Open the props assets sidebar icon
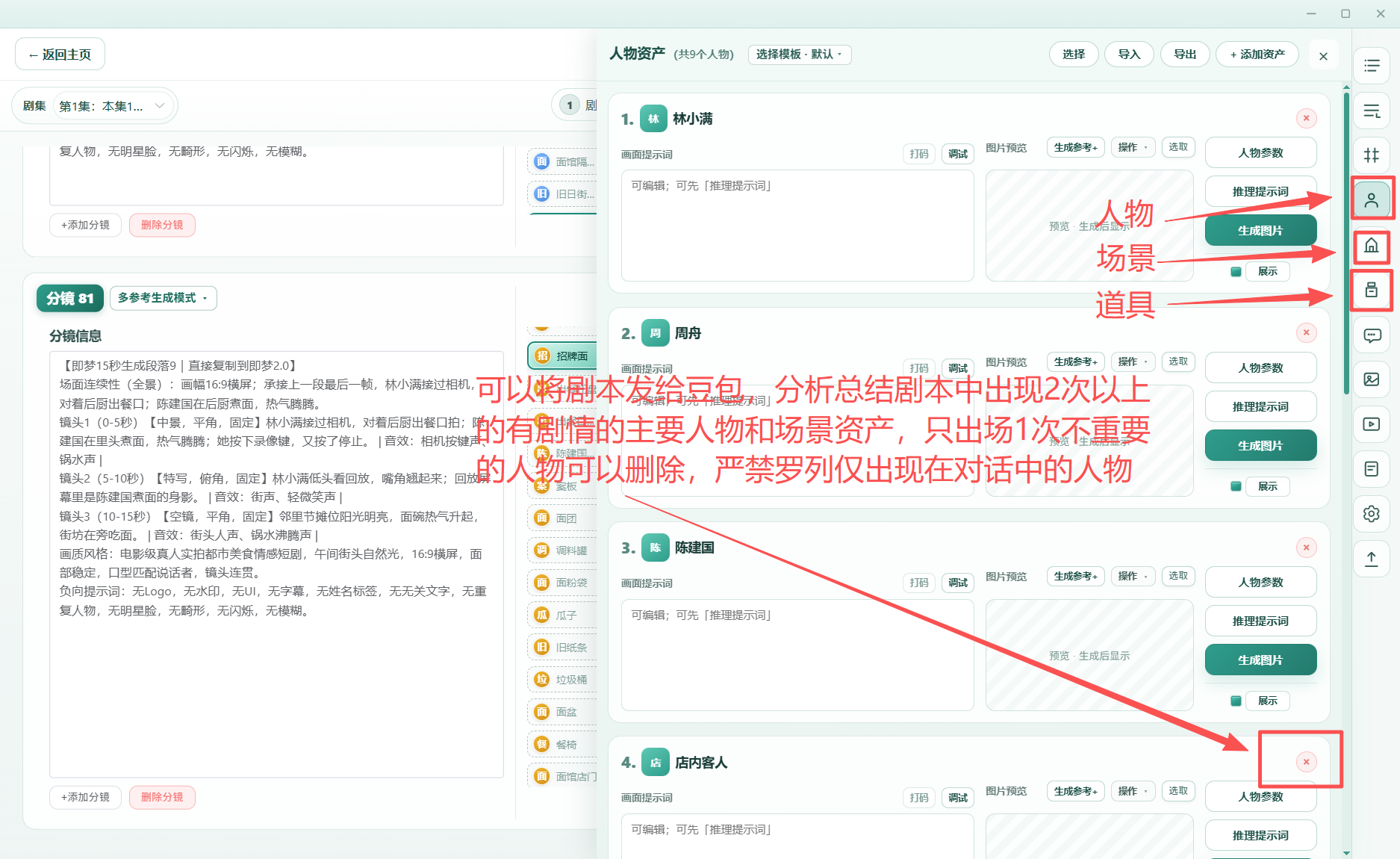This screenshot has height=859, width=1400. point(1372,290)
